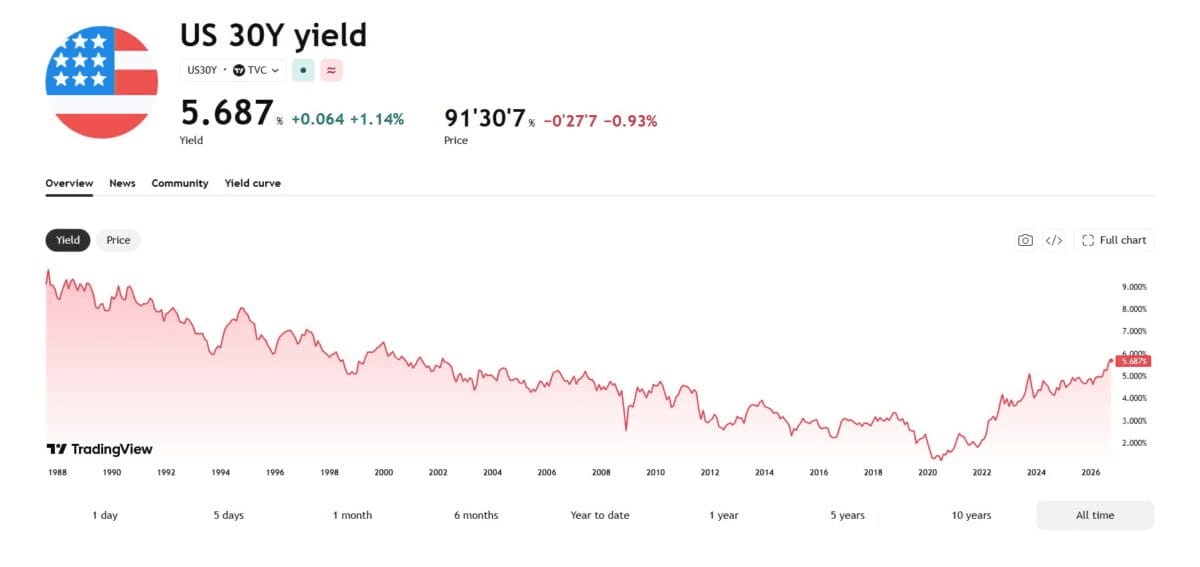Switch to the News tab
The image size is (1200, 567).
coord(122,183)
